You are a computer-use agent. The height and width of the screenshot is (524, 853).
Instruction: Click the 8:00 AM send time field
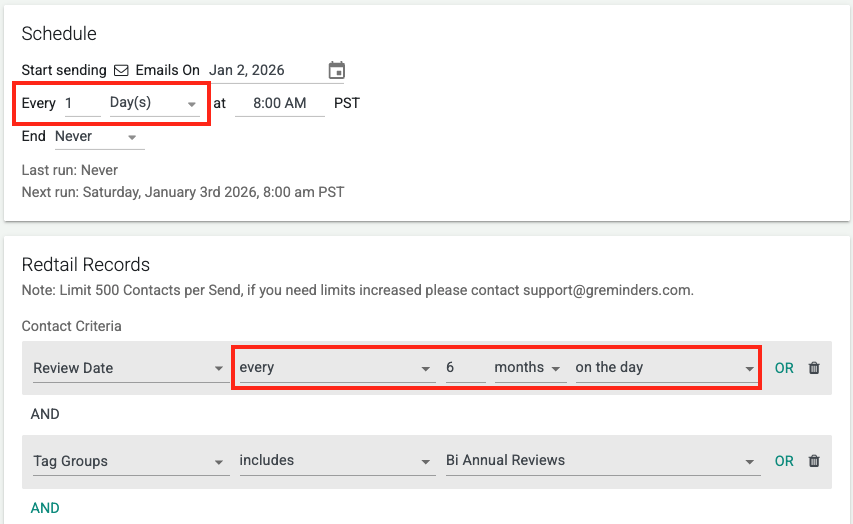(279, 103)
